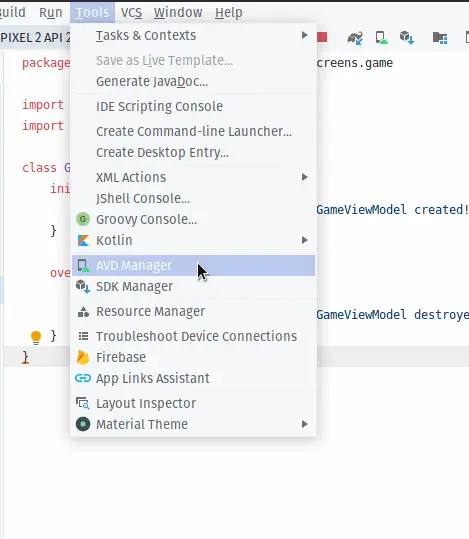The height and width of the screenshot is (539, 469).
Task: Click the second 'import' keyword line
Action: point(43,126)
